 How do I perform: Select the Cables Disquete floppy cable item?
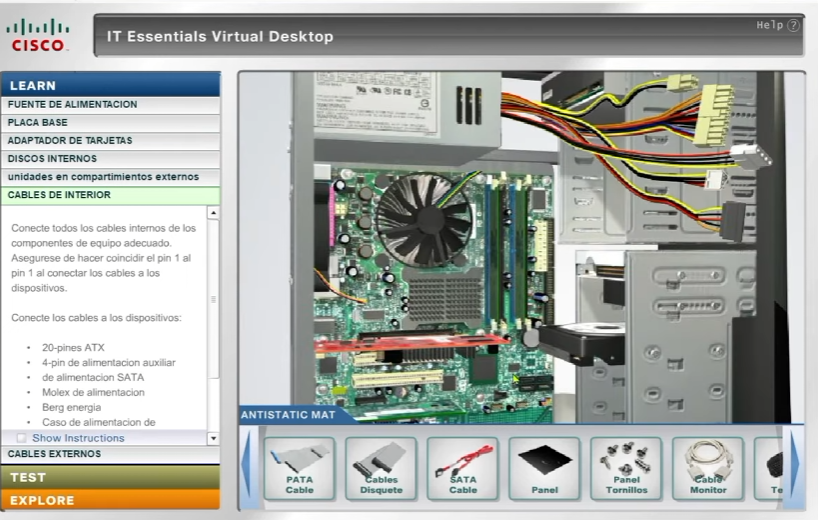pyautogui.click(x=381, y=469)
